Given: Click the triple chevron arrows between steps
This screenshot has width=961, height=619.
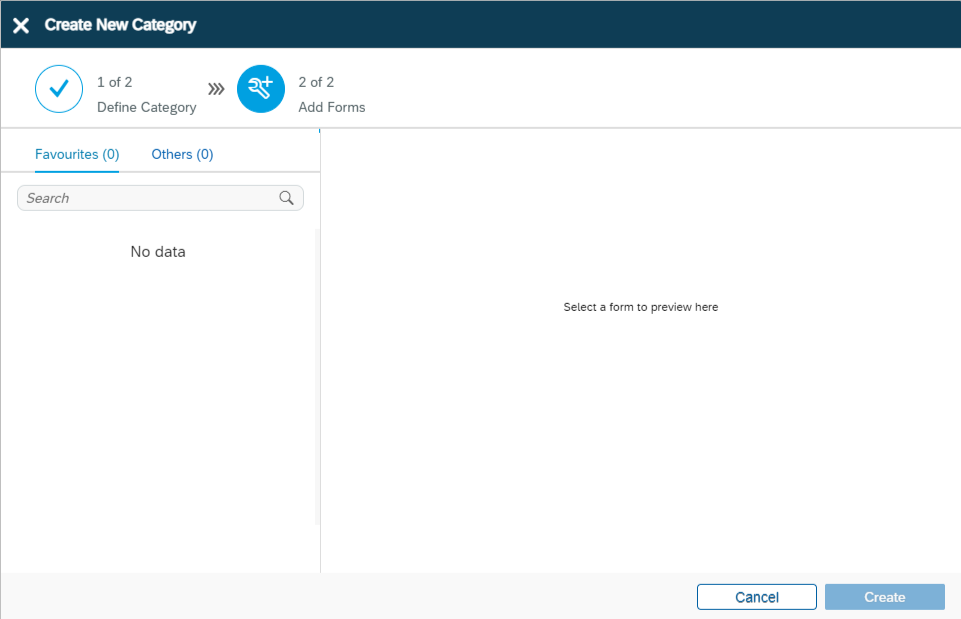Looking at the screenshot, I should pos(216,89).
